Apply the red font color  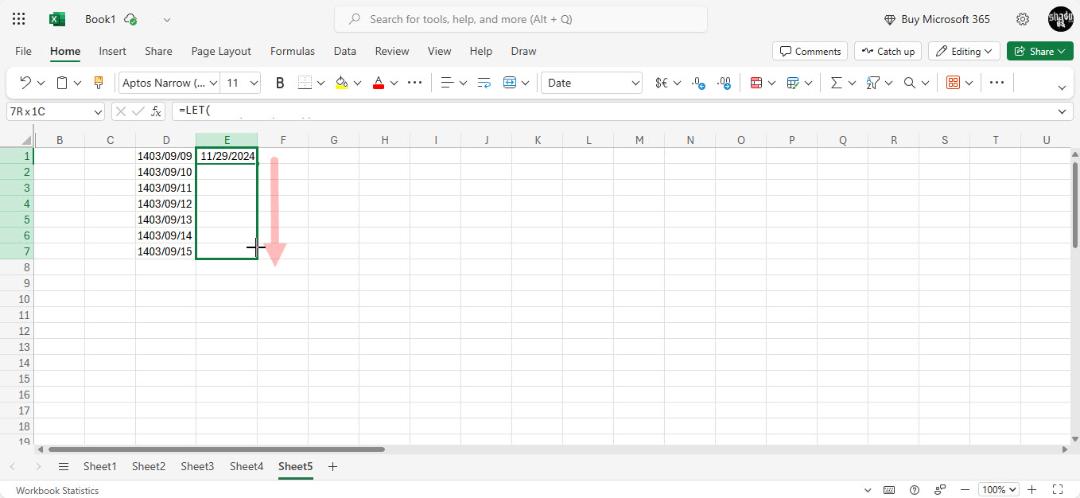[378, 83]
